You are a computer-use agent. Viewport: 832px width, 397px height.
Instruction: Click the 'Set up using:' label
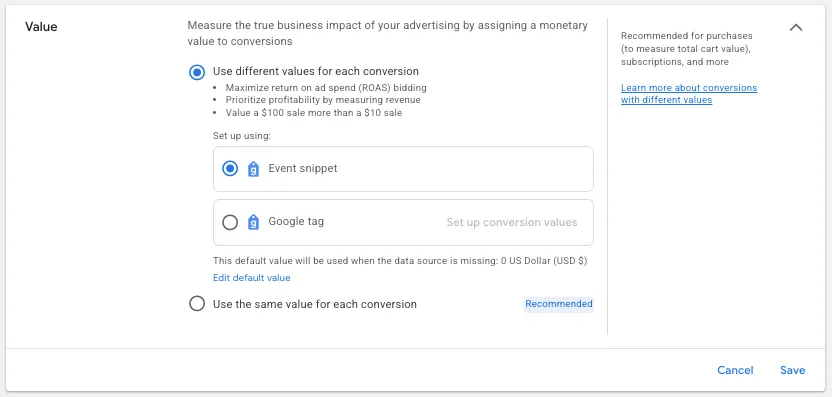click(x=241, y=136)
